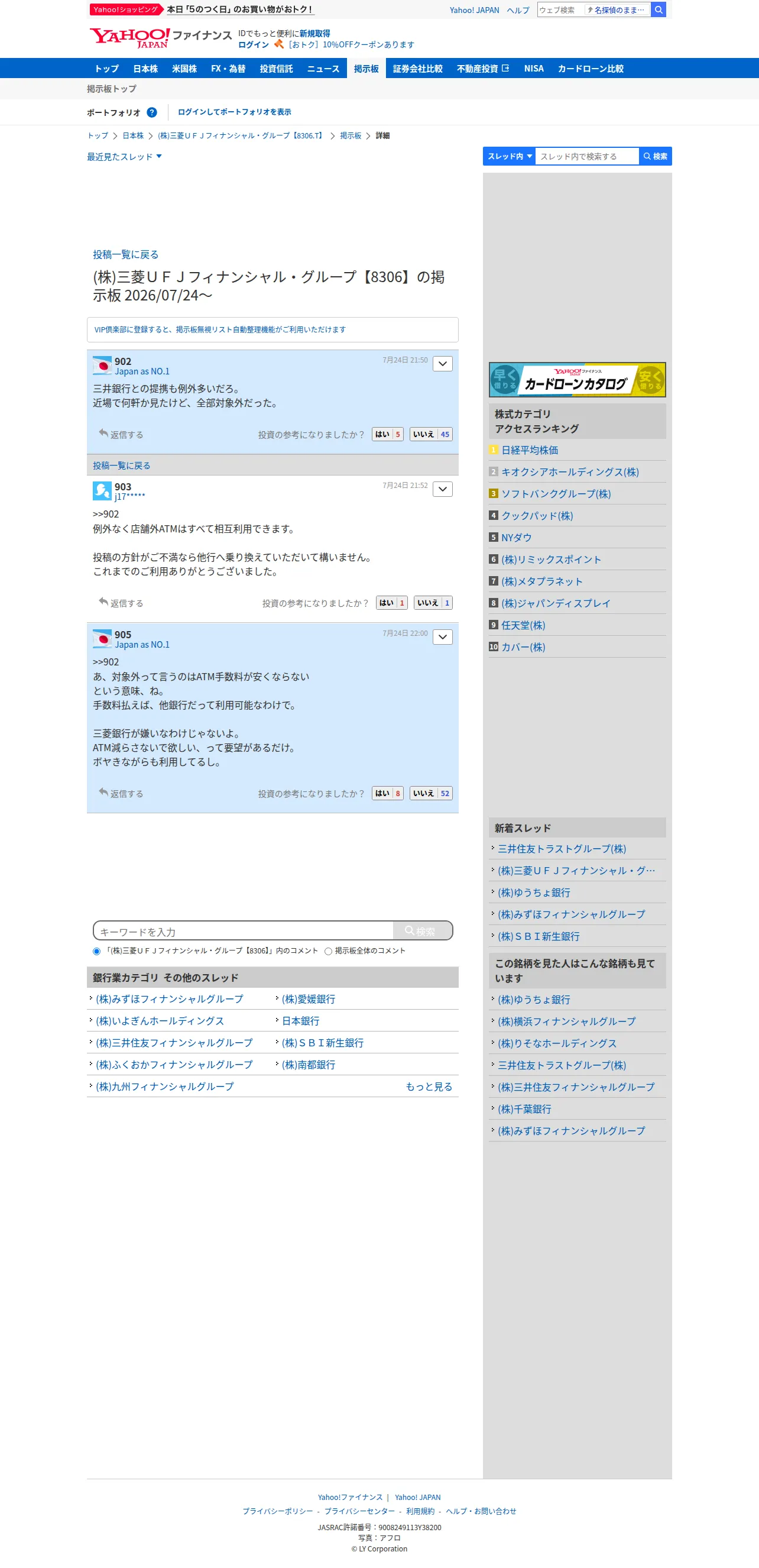Open 日本株 navigation tab
The image size is (759, 1568).
point(145,69)
